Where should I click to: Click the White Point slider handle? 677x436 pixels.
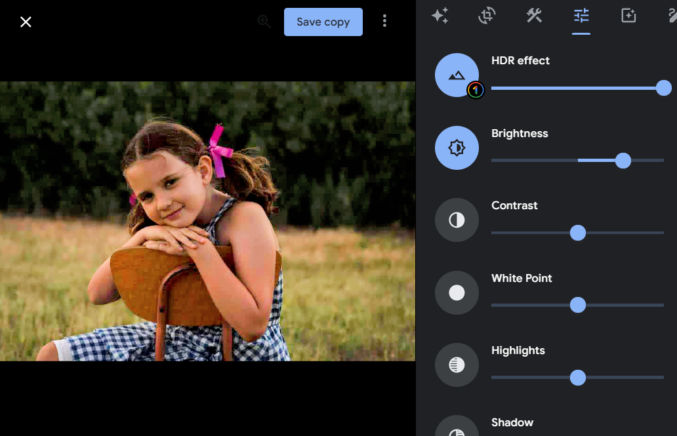(578, 305)
